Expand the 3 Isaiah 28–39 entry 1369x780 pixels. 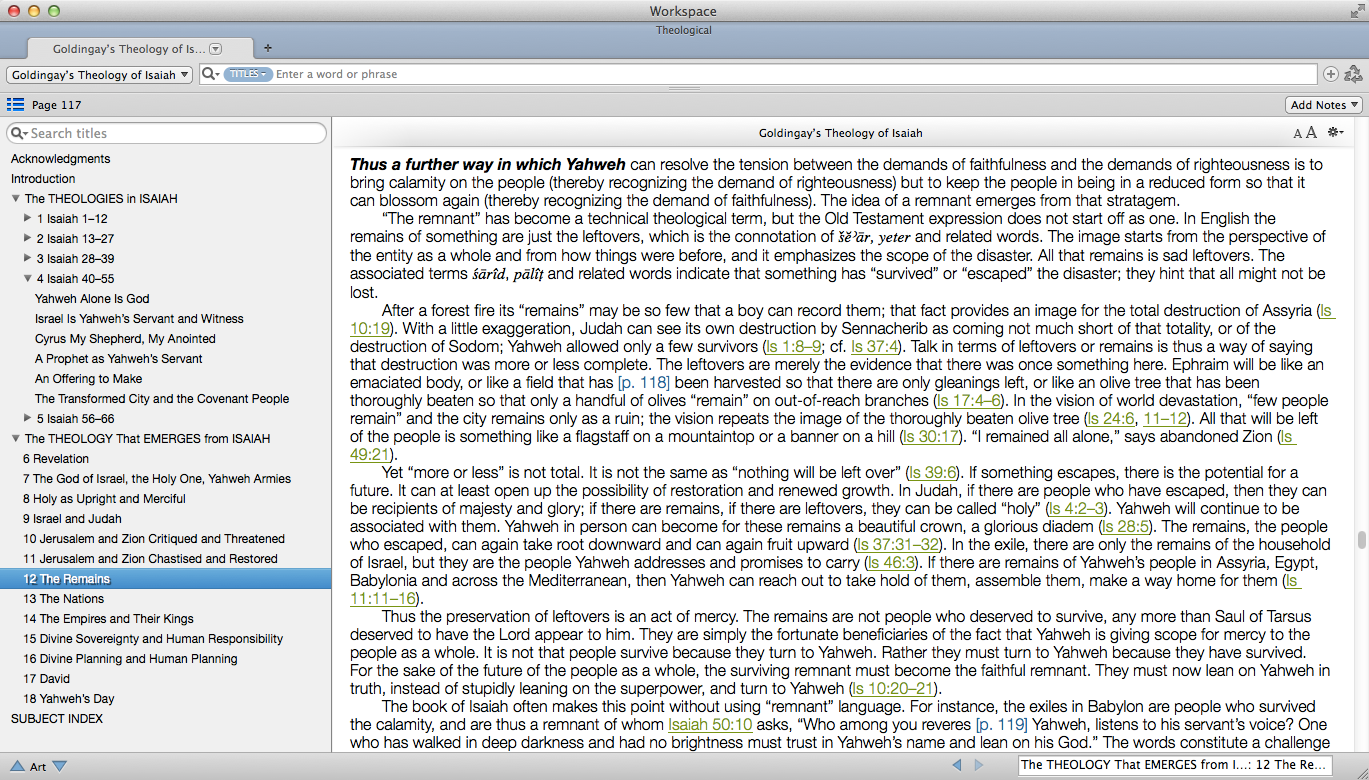click(27, 259)
